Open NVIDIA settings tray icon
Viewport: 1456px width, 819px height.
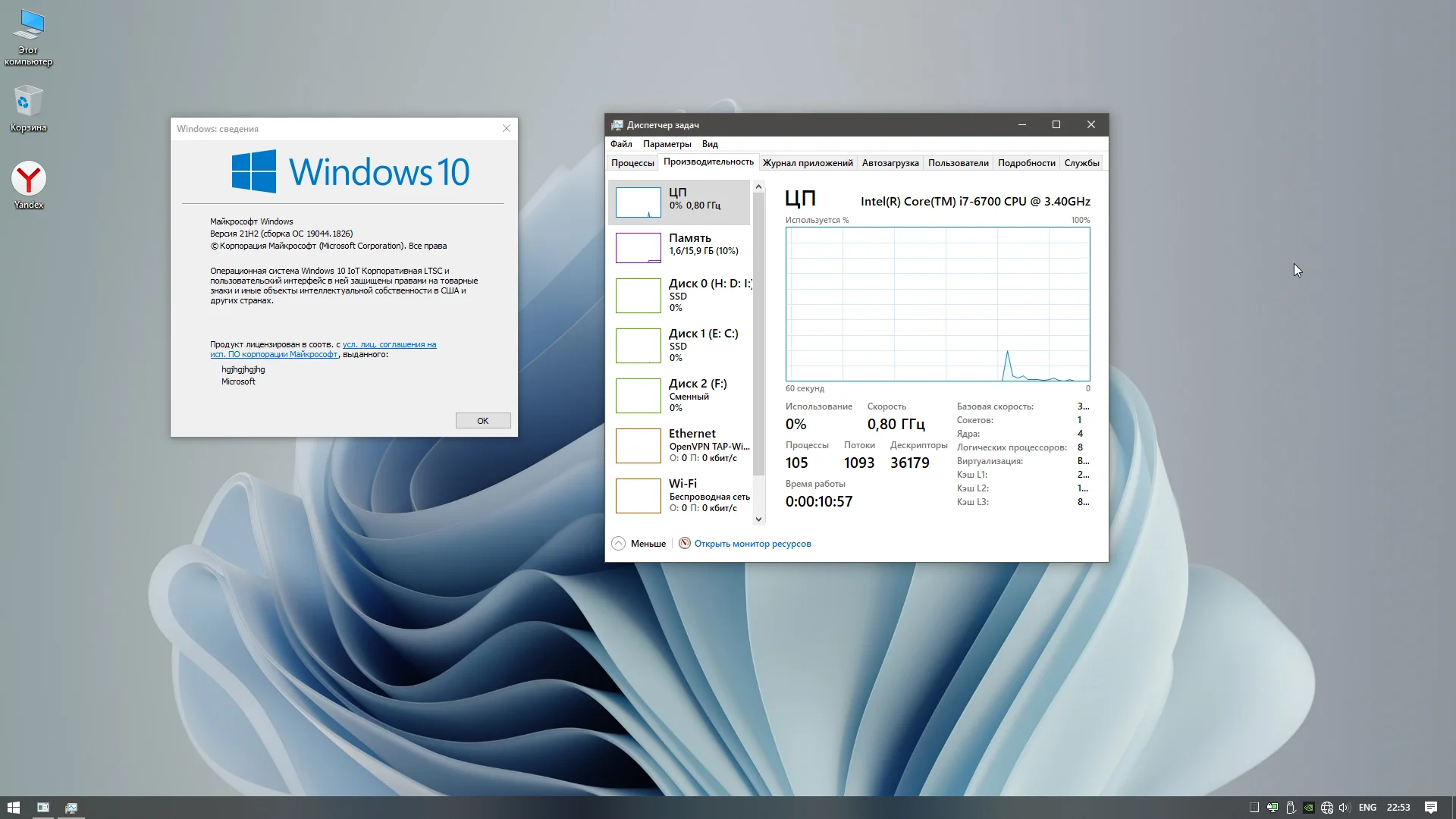[1309, 808]
